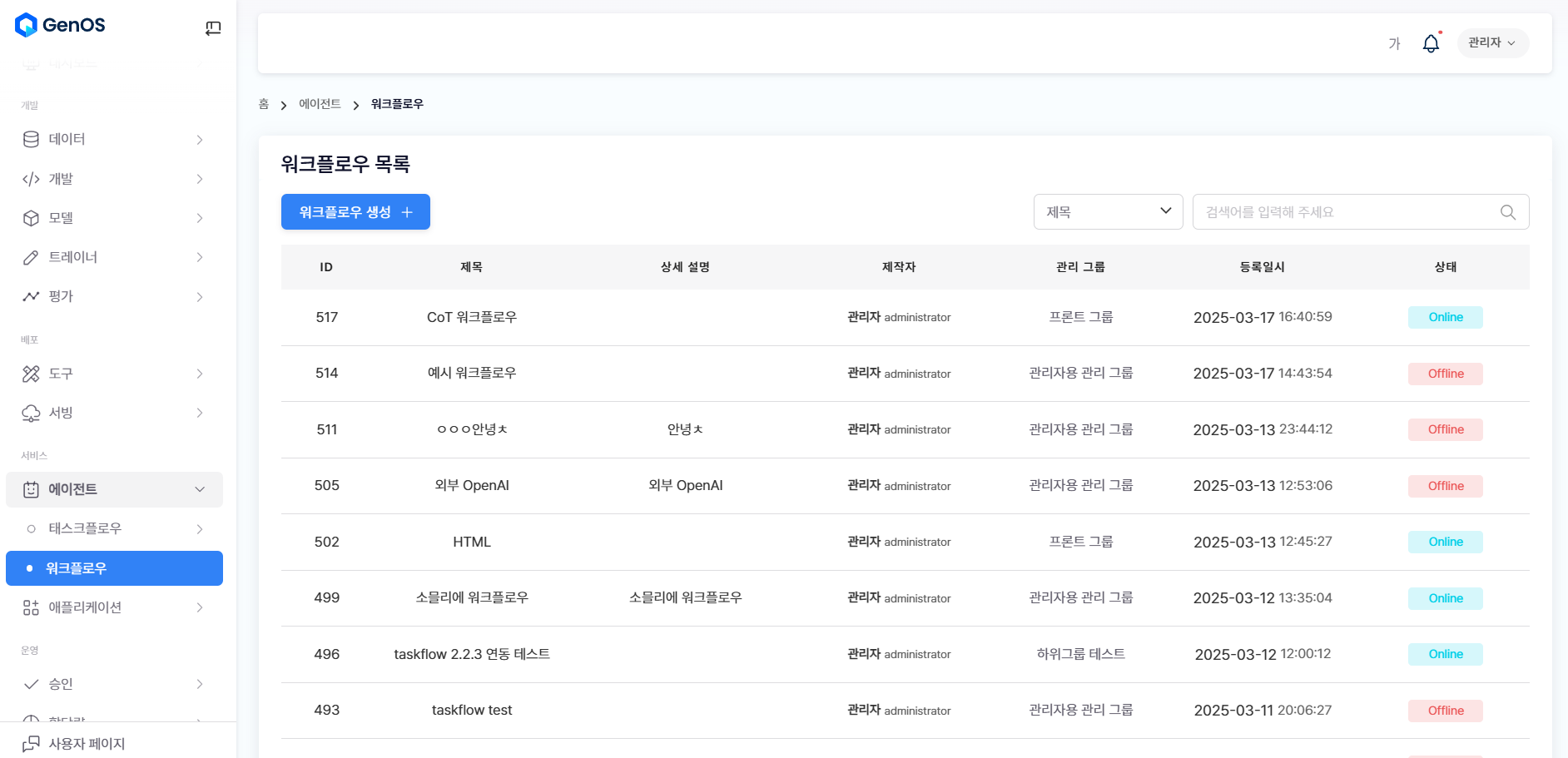
Task: Click the 에이전트 breadcrumb link
Action: [x=320, y=104]
